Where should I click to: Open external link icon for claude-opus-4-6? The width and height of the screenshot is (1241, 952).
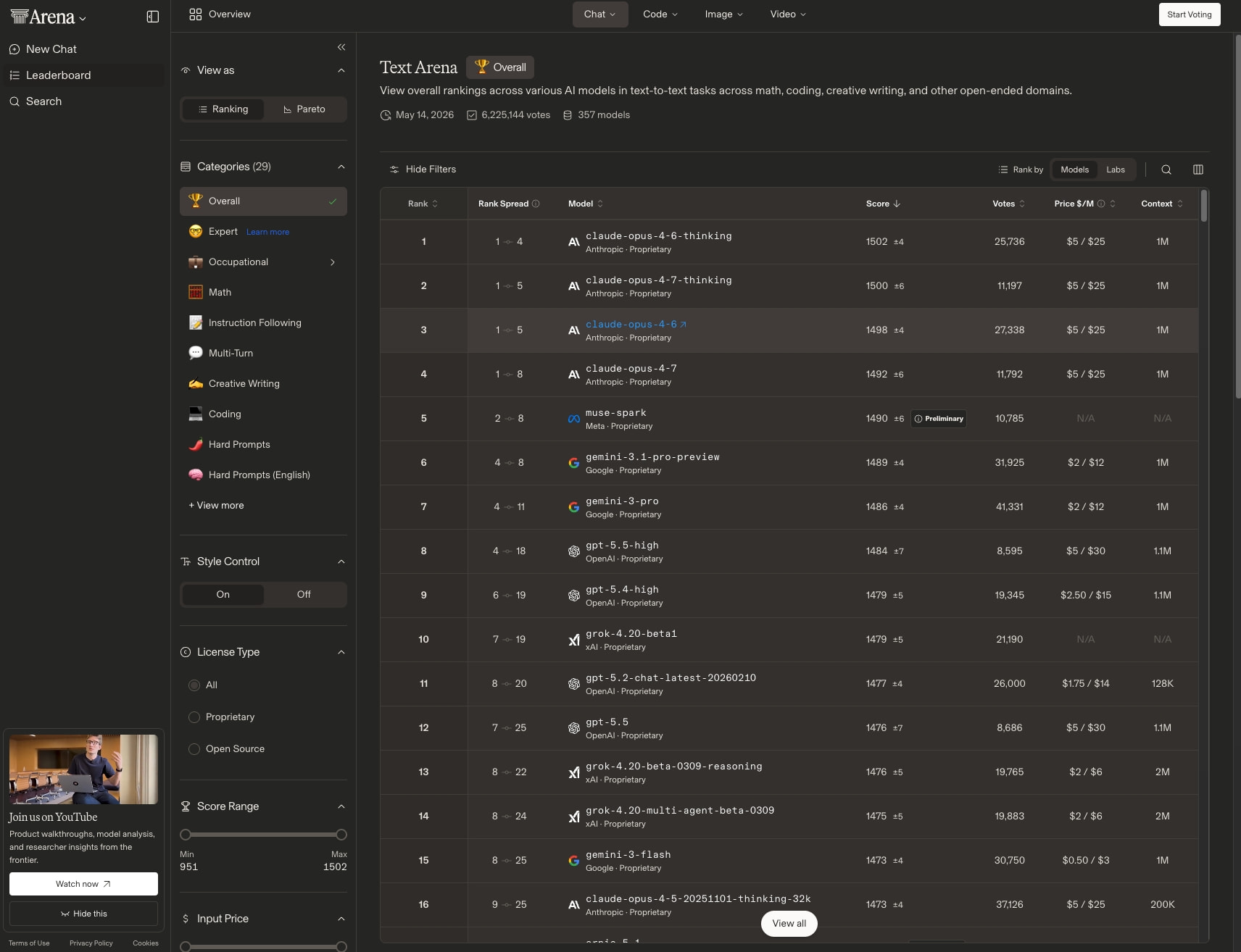click(683, 325)
